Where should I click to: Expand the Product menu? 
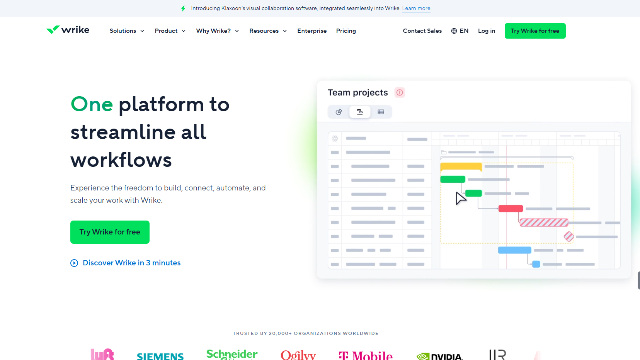click(x=170, y=31)
